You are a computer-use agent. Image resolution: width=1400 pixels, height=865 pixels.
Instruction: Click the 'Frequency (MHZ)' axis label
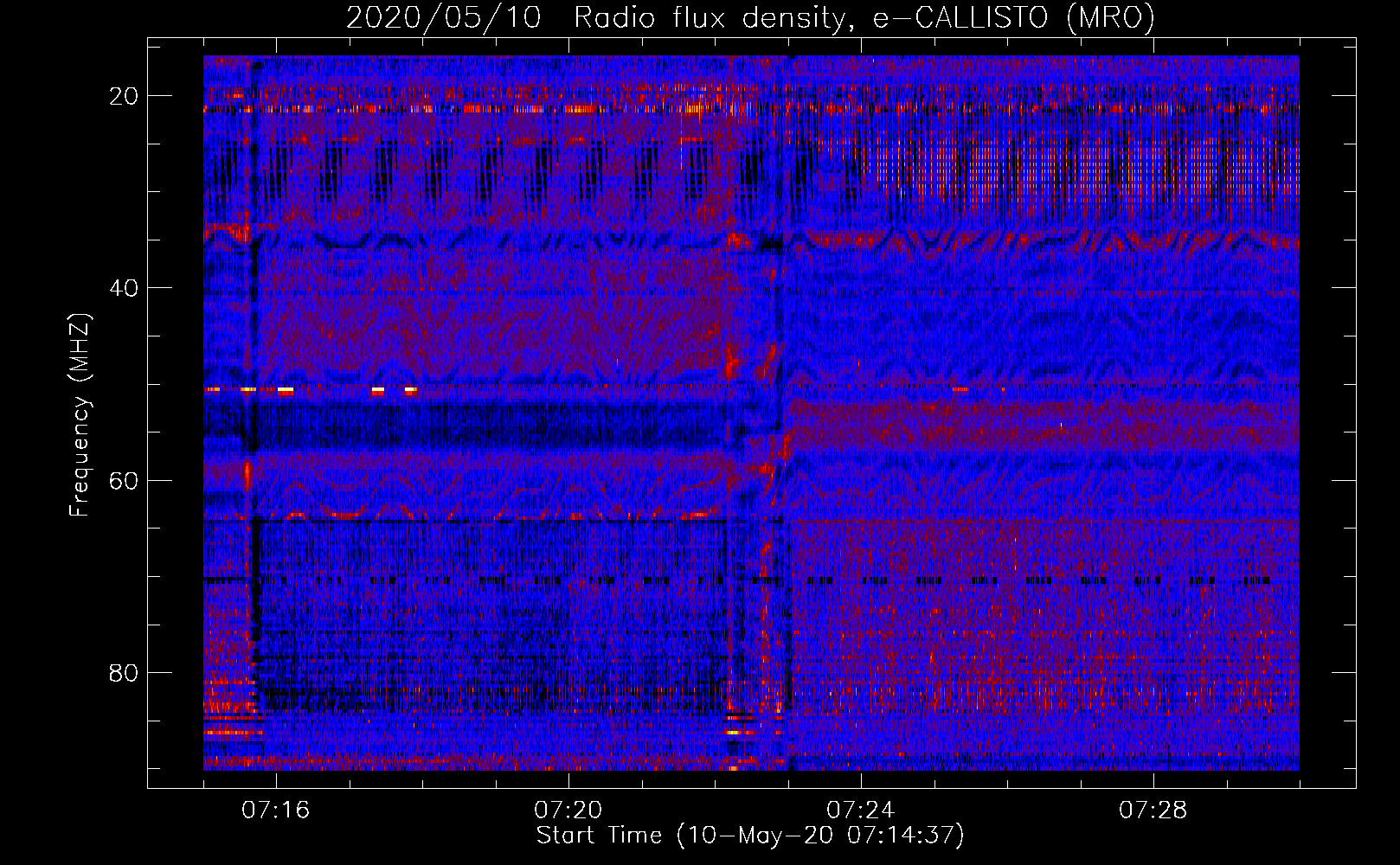click(80, 415)
